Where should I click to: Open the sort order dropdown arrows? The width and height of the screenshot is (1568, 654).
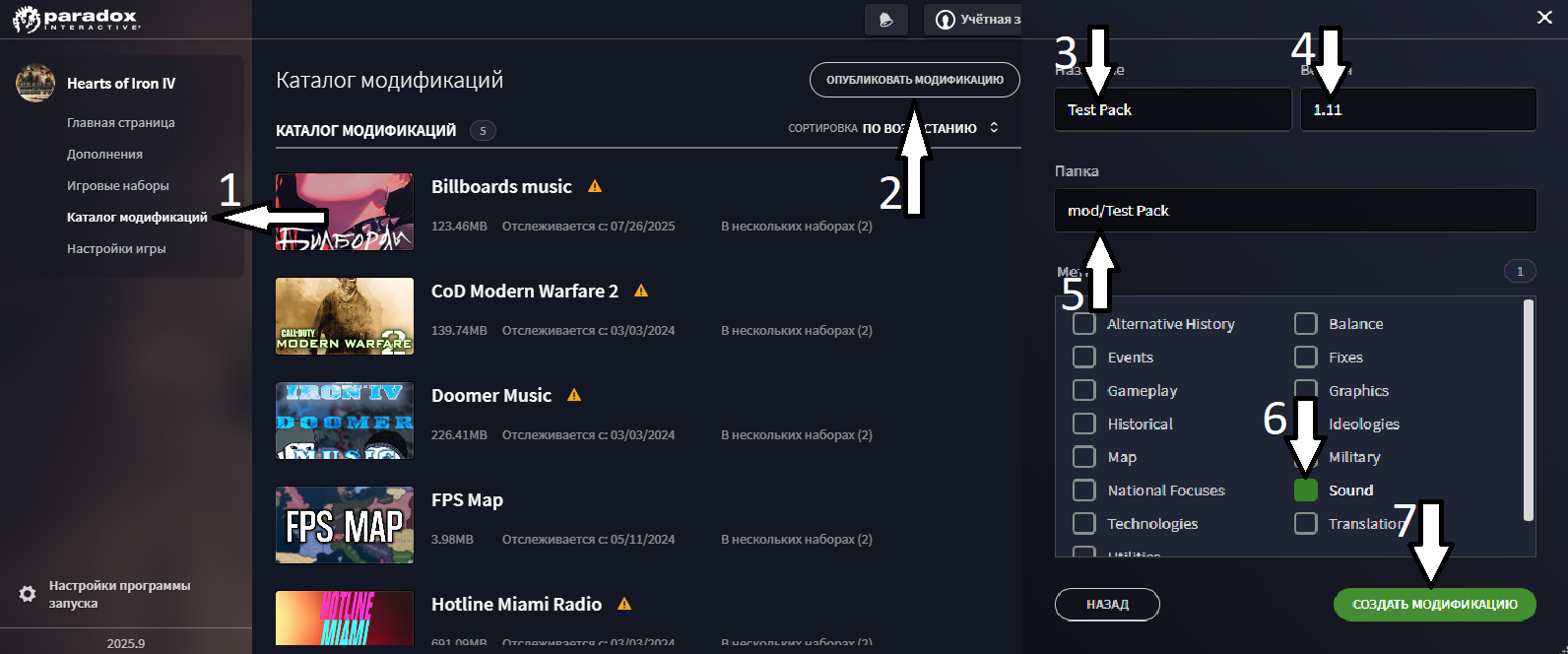(x=994, y=128)
